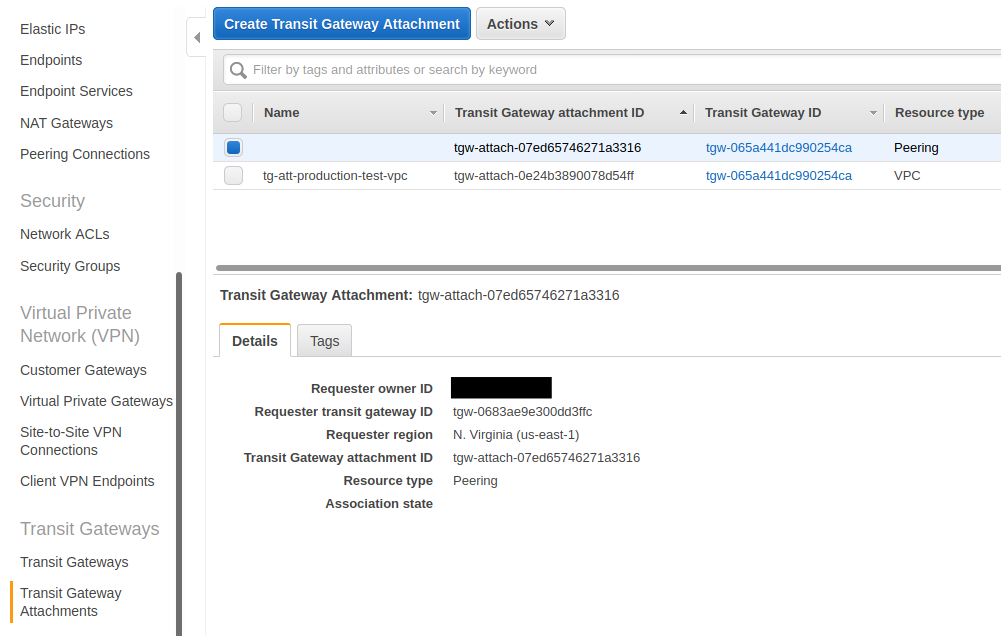The image size is (1001, 636).
Task: Open the Name column filter dropdown
Action: tap(433, 113)
